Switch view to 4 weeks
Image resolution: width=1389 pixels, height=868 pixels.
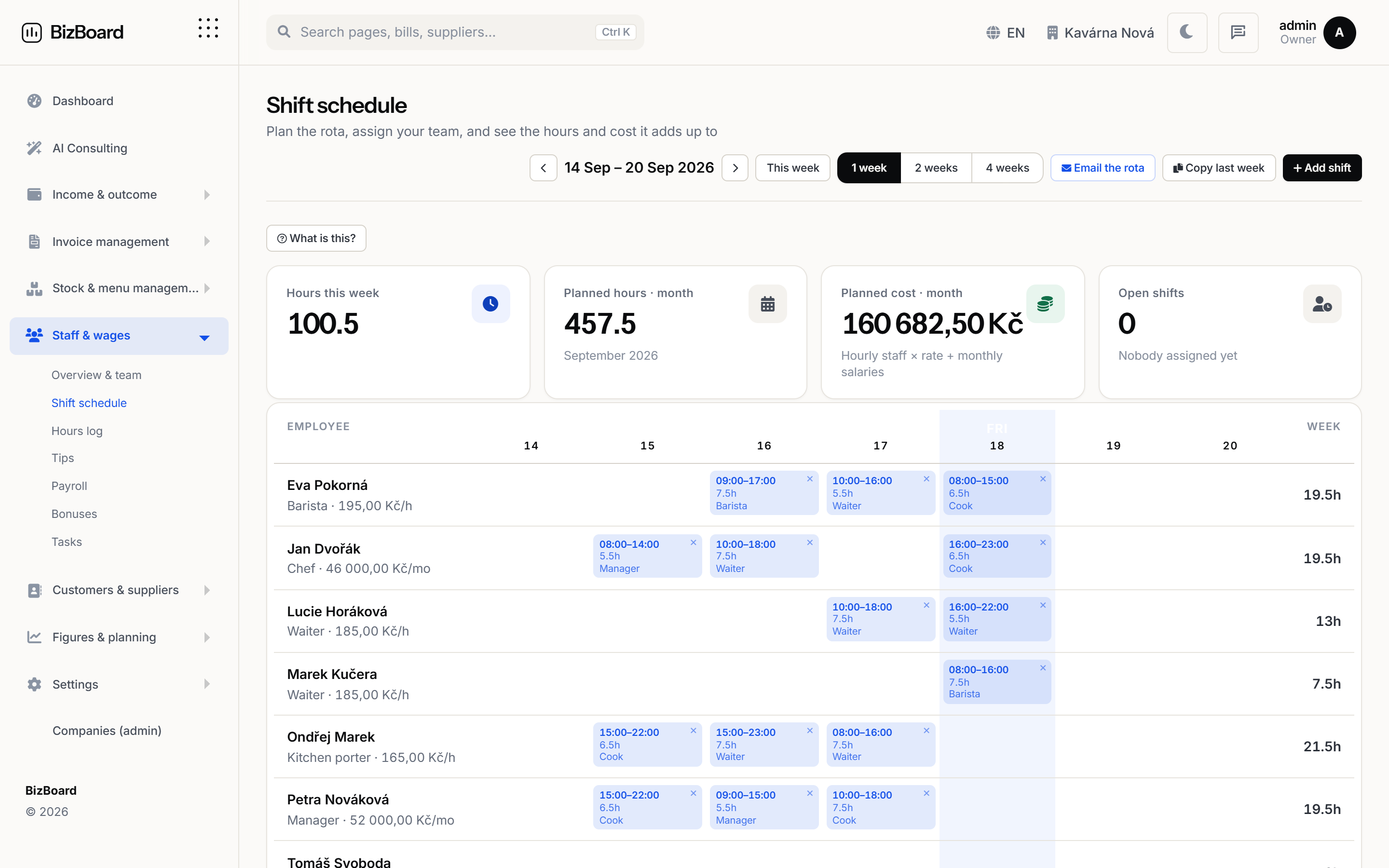tap(1008, 168)
